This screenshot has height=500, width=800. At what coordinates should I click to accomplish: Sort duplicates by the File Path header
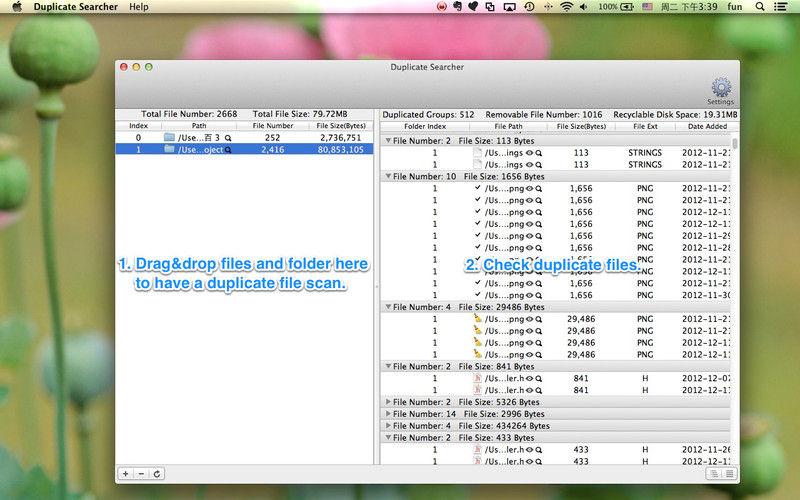pyautogui.click(x=509, y=127)
